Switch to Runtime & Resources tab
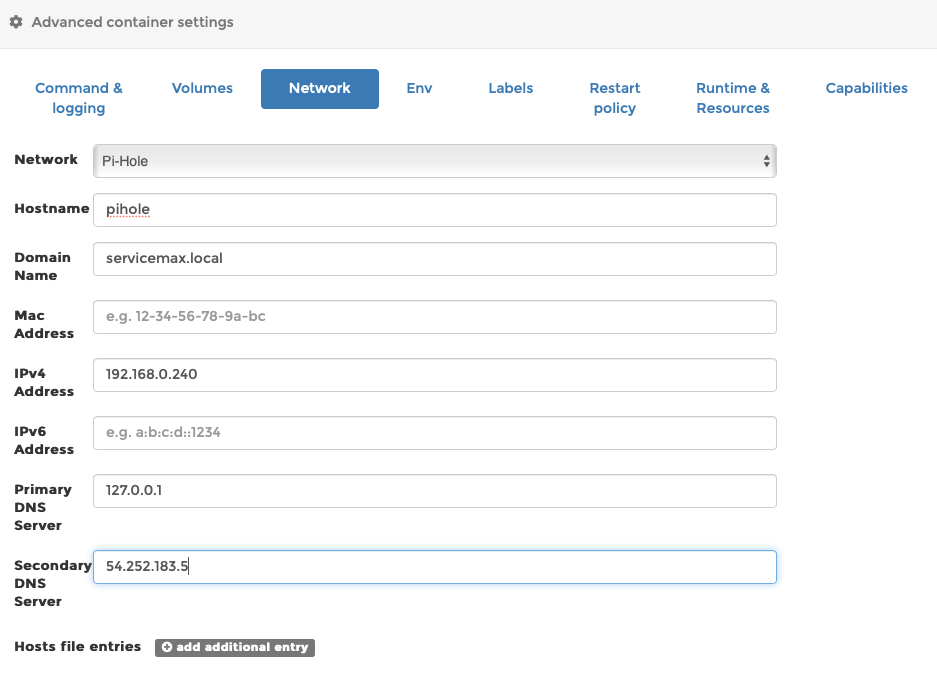Image resolution: width=937 pixels, height=685 pixels. pos(733,98)
